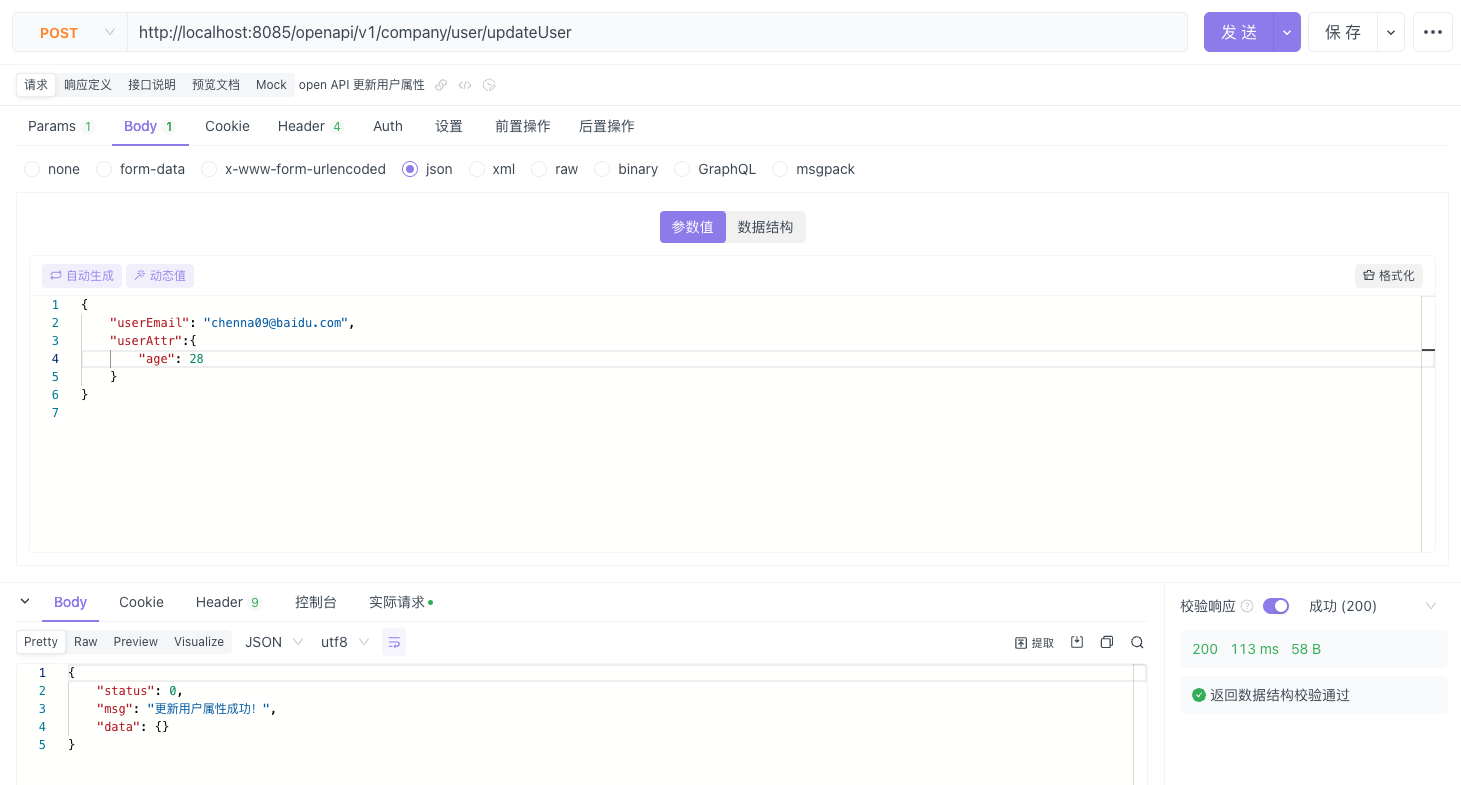1461x785 pixels.
Task: Open the 控制台 console tab
Action: pyautogui.click(x=316, y=602)
